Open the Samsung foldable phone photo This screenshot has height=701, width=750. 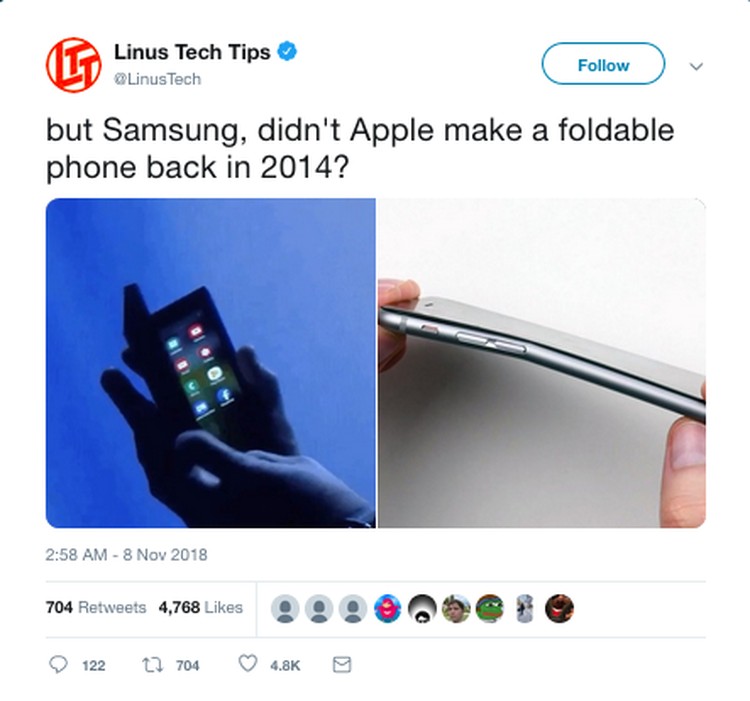(210, 363)
